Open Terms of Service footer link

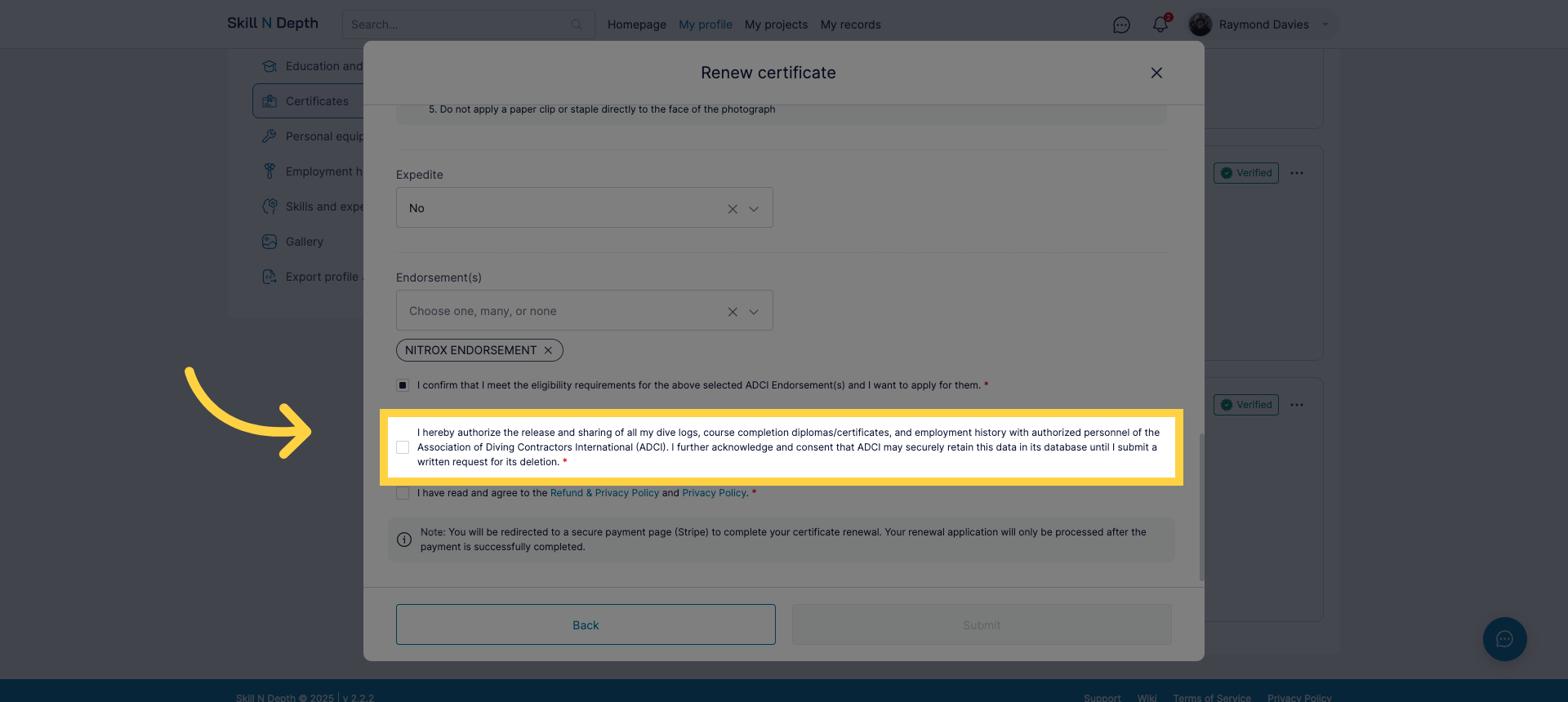(x=1212, y=698)
